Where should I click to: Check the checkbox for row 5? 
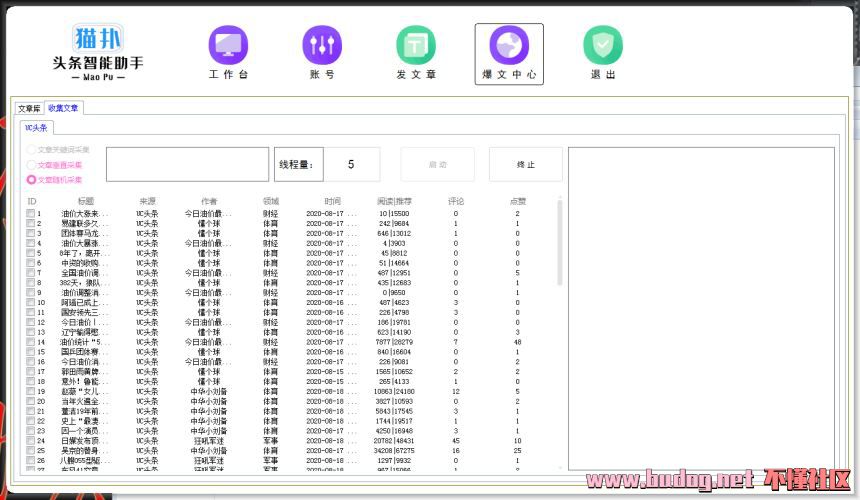31,253
